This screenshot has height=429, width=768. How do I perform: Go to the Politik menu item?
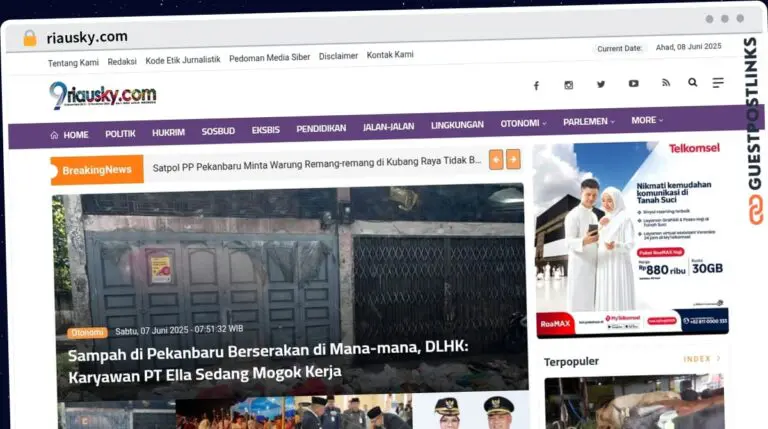tap(120, 133)
